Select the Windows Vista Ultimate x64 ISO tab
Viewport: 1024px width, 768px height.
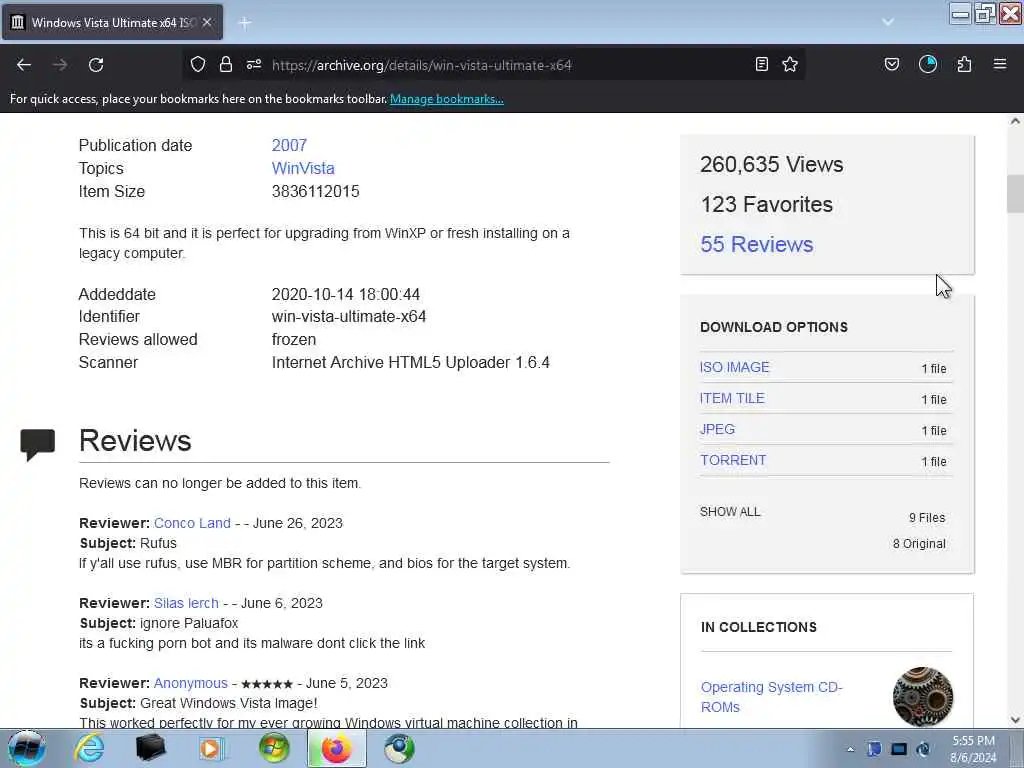112,22
